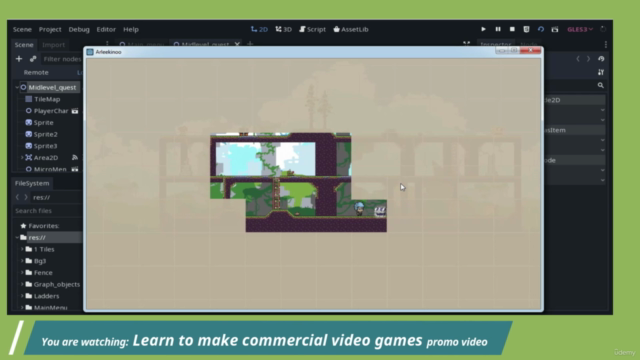Click the FileSystem dock tab
This screenshot has height=360, width=640.
pyautogui.click(x=32, y=183)
